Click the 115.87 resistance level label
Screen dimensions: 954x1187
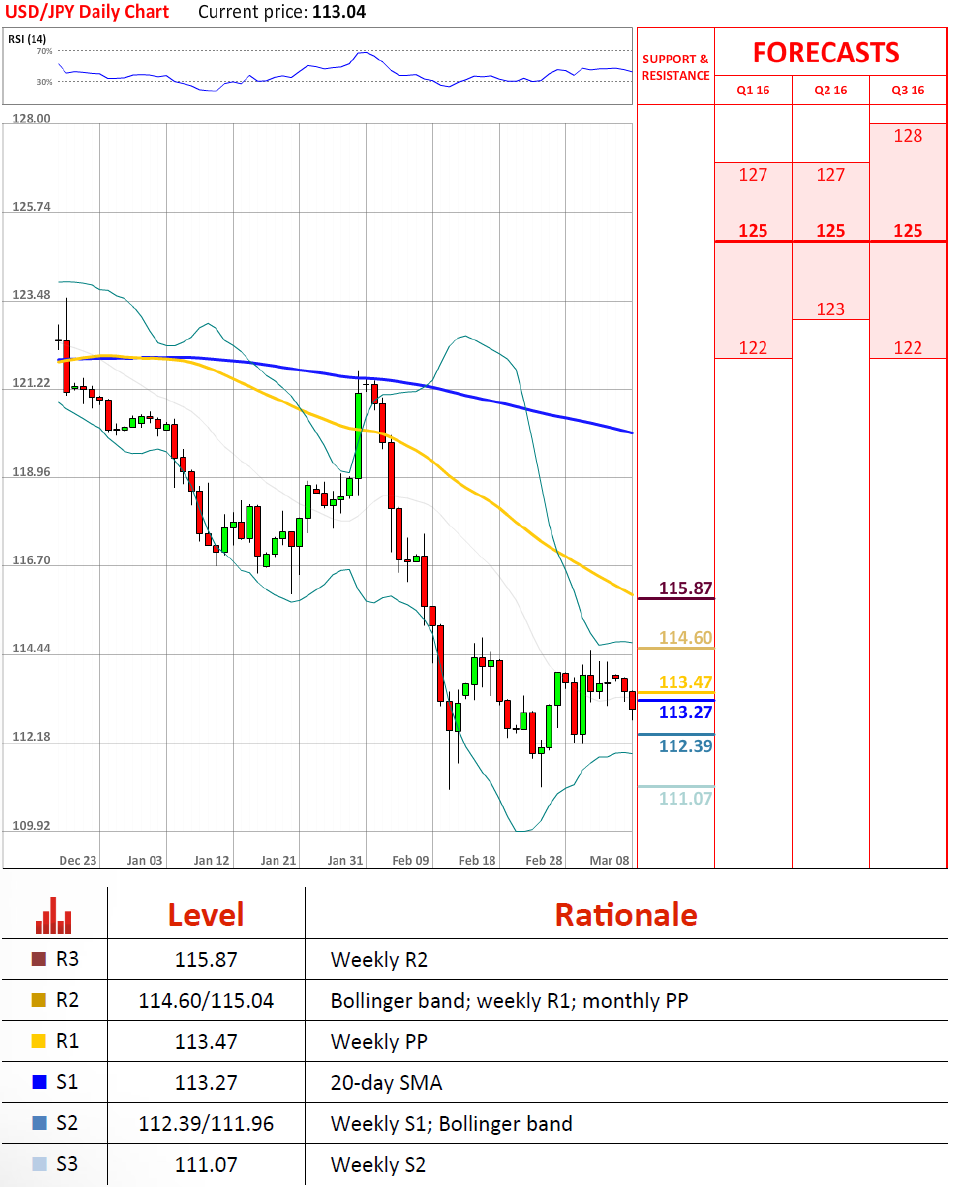685,588
